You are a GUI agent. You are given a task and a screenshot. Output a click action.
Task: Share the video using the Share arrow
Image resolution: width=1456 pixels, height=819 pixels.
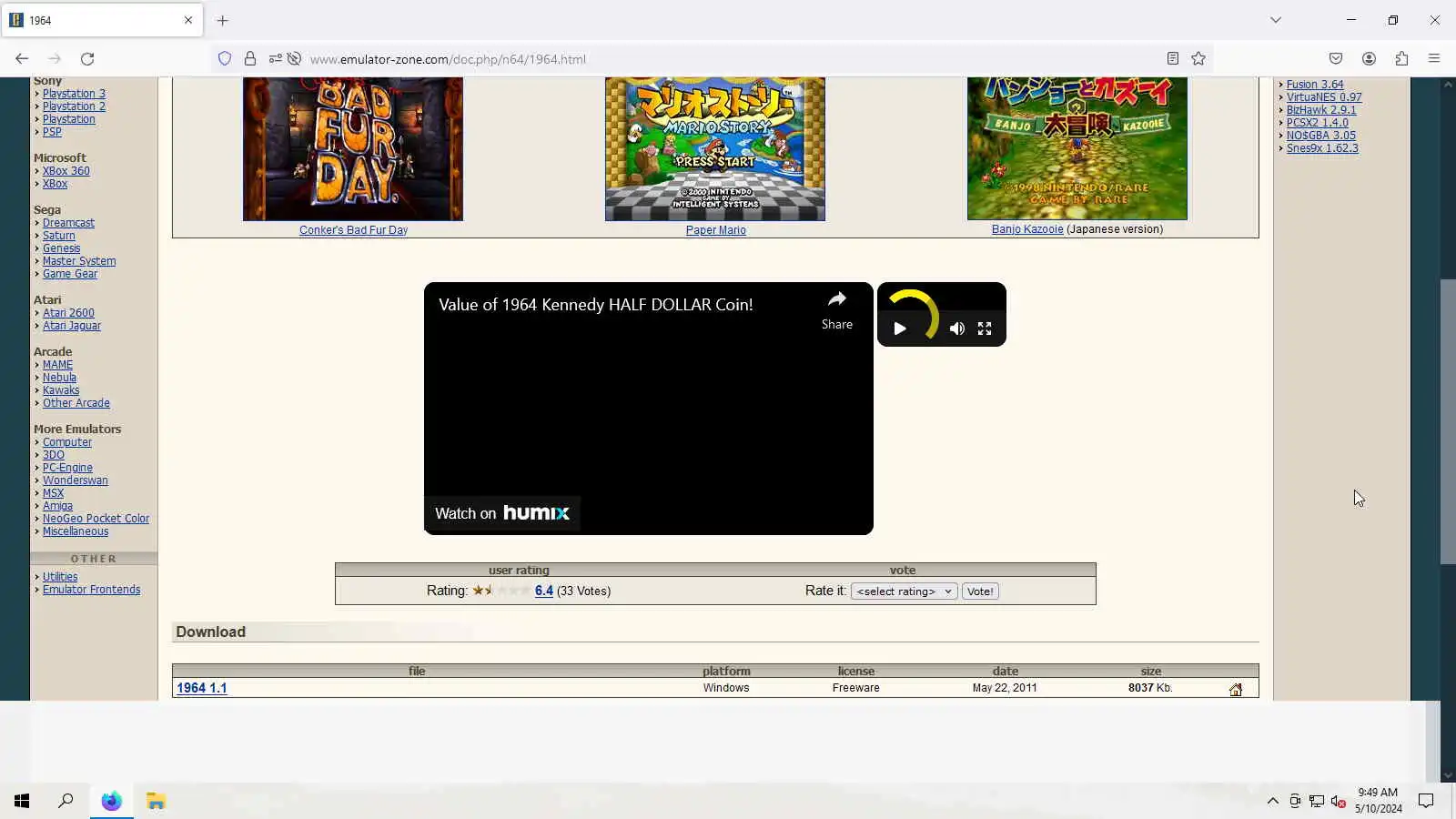837,310
